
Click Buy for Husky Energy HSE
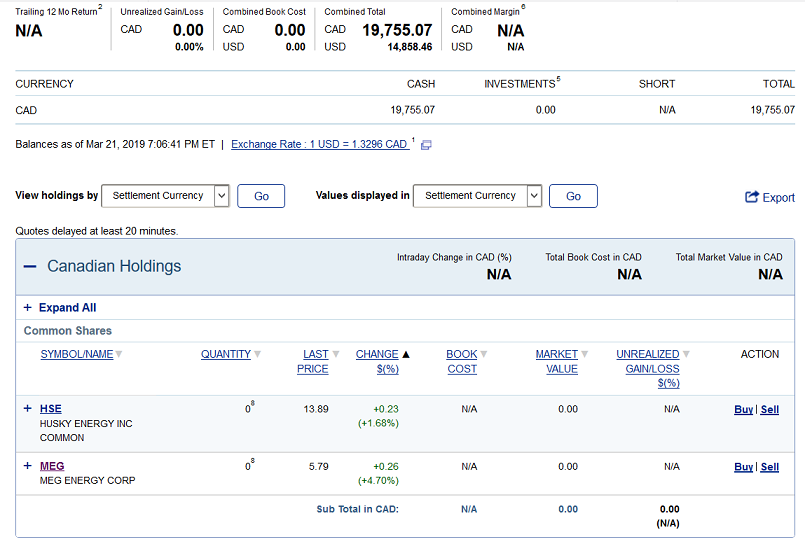(743, 410)
